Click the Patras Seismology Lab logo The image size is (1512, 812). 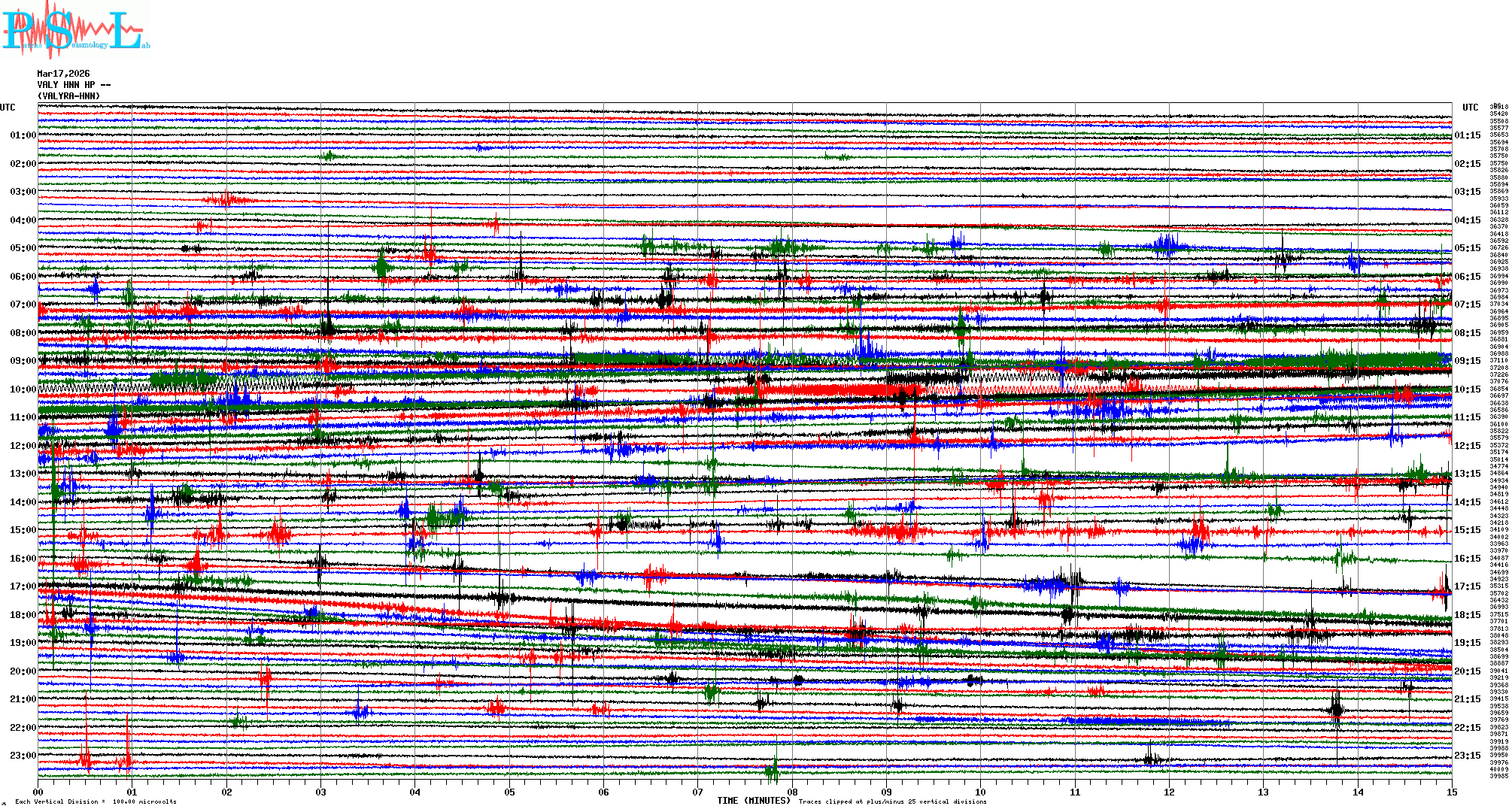[x=75, y=30]
